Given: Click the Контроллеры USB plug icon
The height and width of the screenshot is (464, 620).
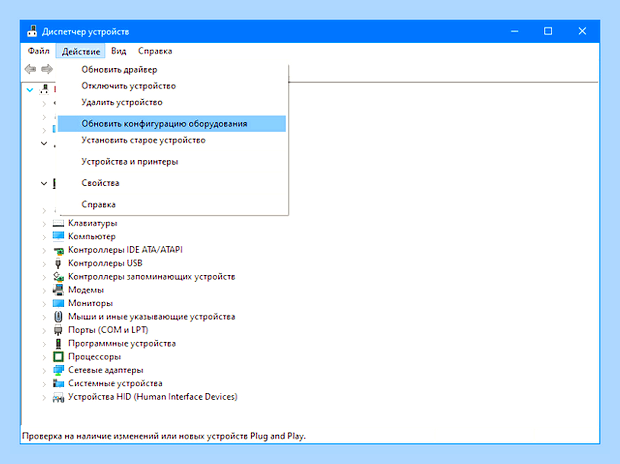Looking at the screenshot, I should (x=58, y=263).
